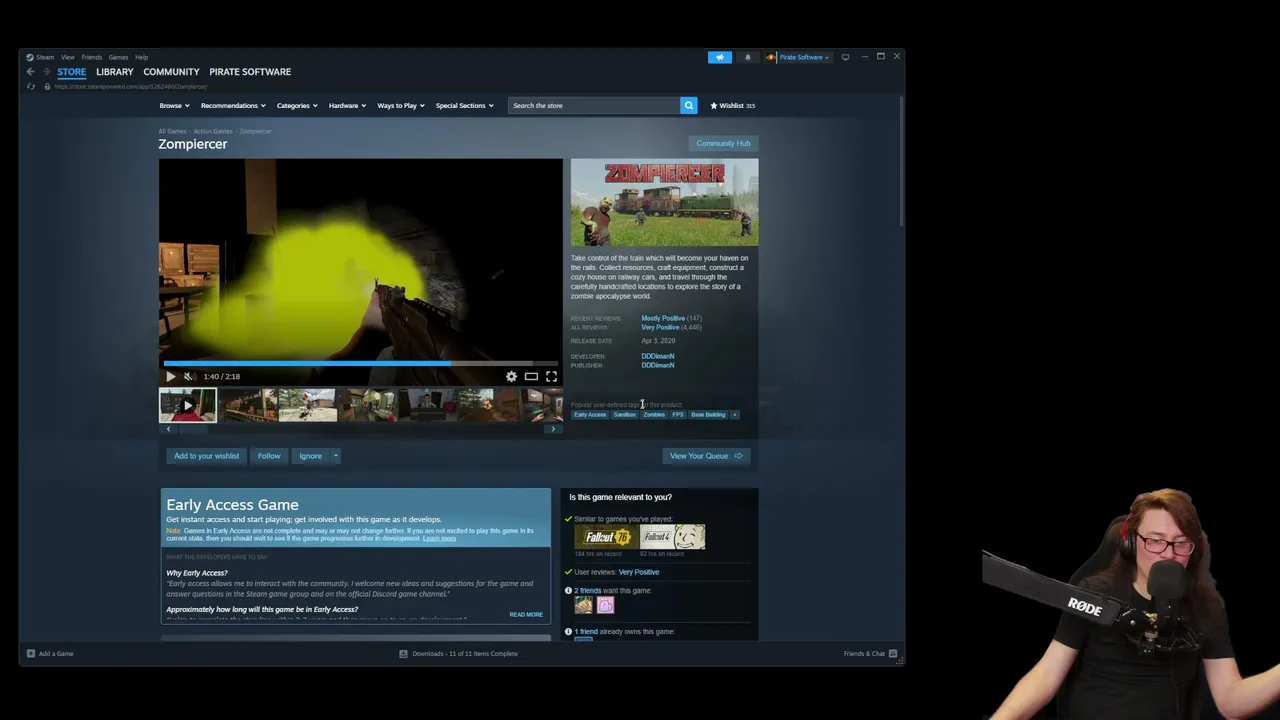Click the plus button to add a tag
The width and height of the screenshot is (1280, 720).
pos(734,415)
